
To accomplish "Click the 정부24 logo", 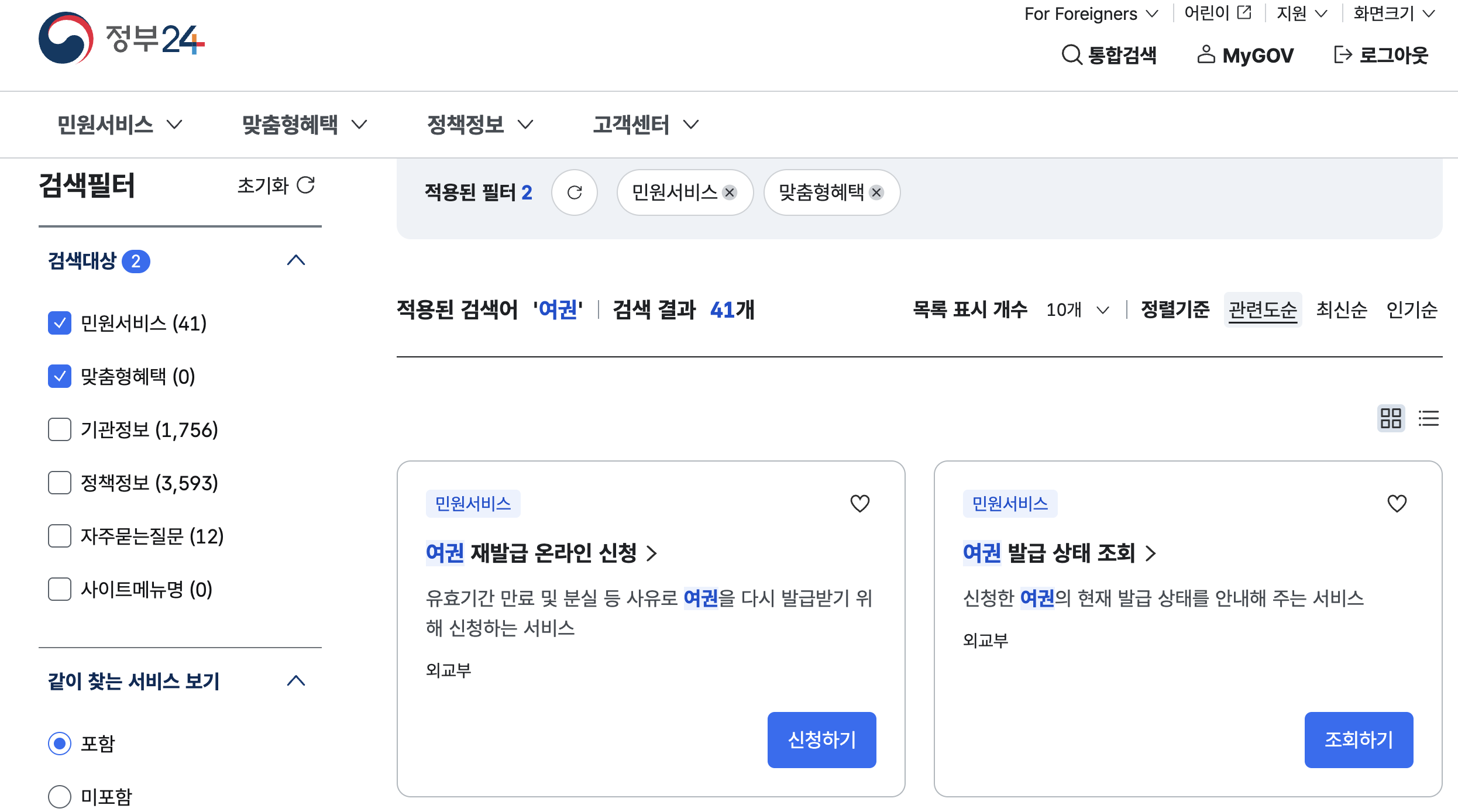I will pyautogui.click(x=122, y=39).
